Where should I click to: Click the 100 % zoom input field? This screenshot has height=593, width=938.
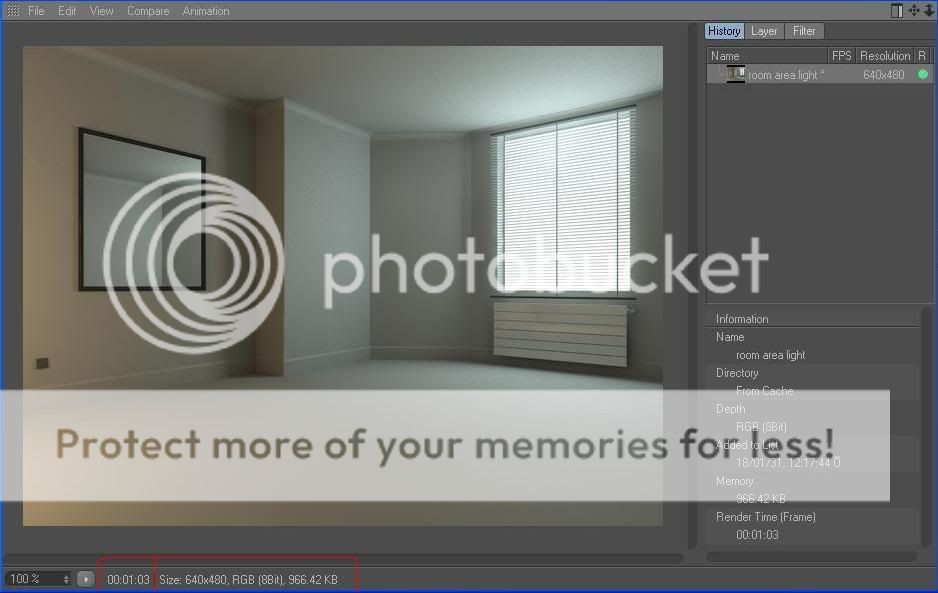tap(32, 579)
